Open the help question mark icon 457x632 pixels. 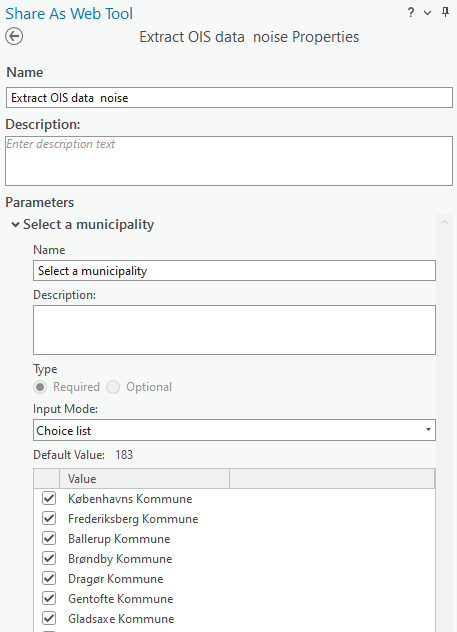411,12
